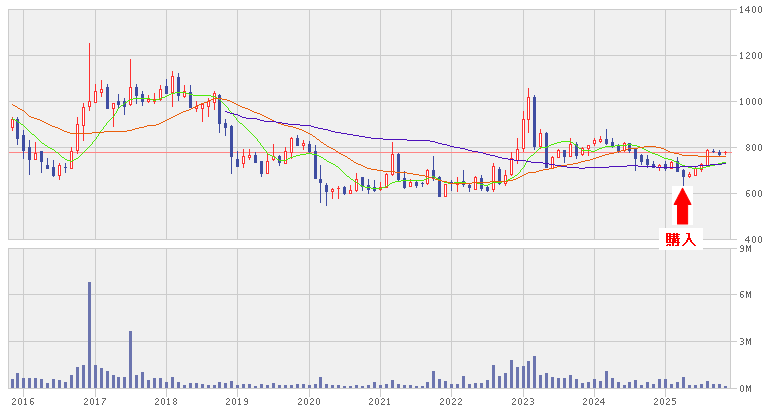
Task: Click the red upward purchase arrow
Action: [x=683, y=206]
